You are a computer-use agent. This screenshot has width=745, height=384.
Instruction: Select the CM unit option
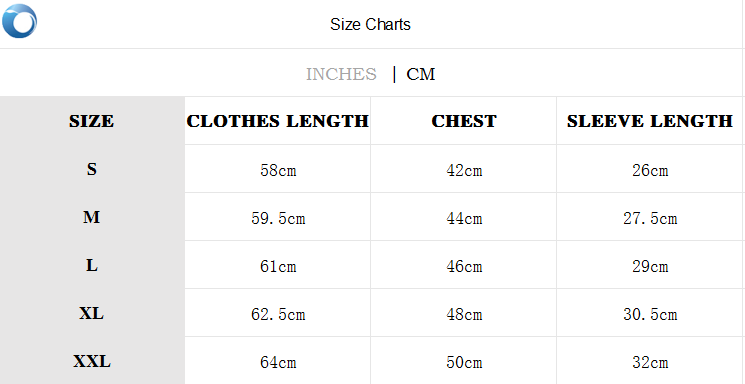(420, 74)
